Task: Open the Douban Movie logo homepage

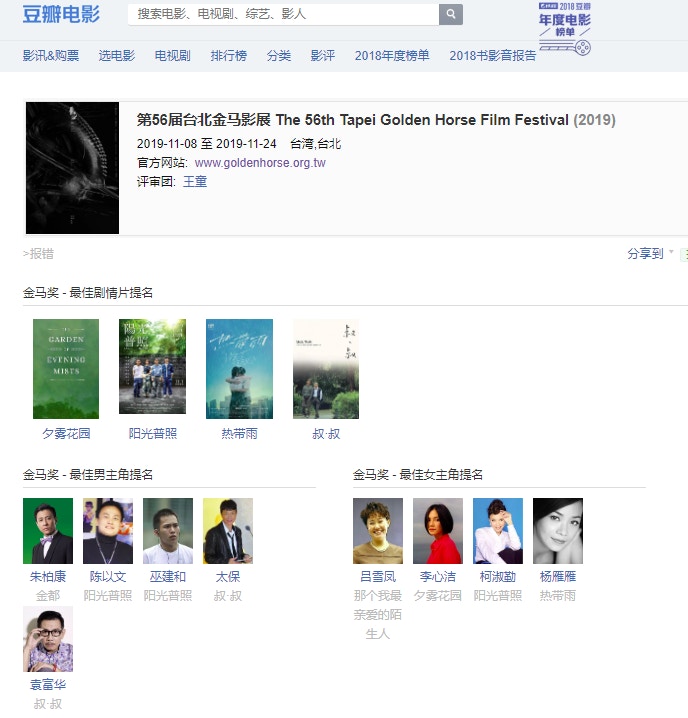Action: click(x=61, y=15)
